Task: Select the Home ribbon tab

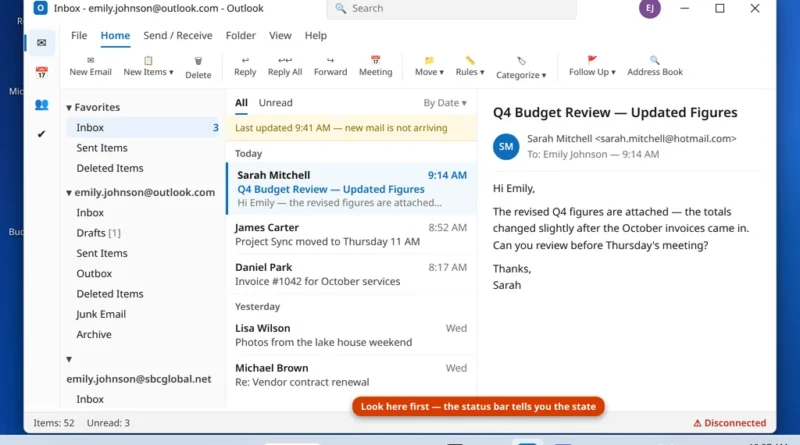Action: 115,36
